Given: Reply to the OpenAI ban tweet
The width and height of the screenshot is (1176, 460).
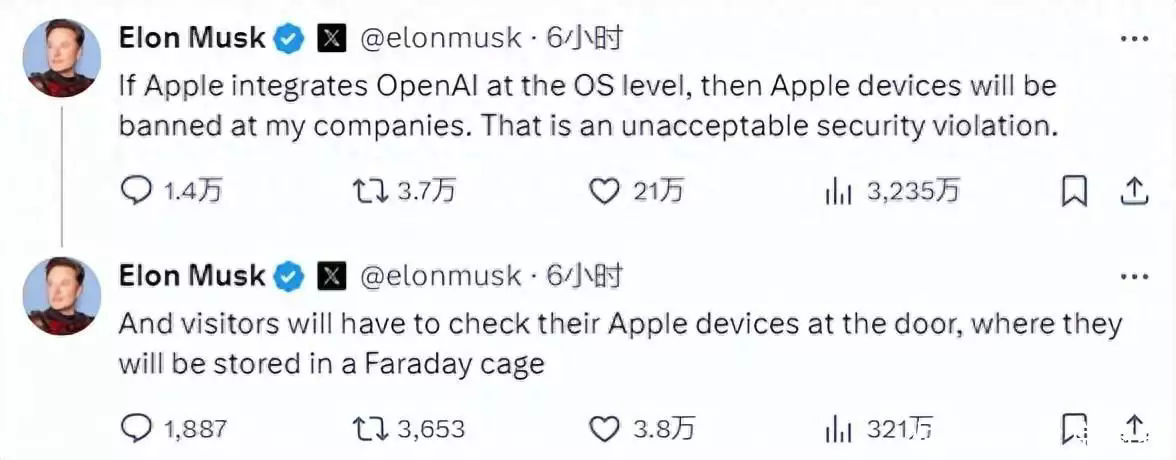Looking at the screenshot, I should click(x=136, y=190).
